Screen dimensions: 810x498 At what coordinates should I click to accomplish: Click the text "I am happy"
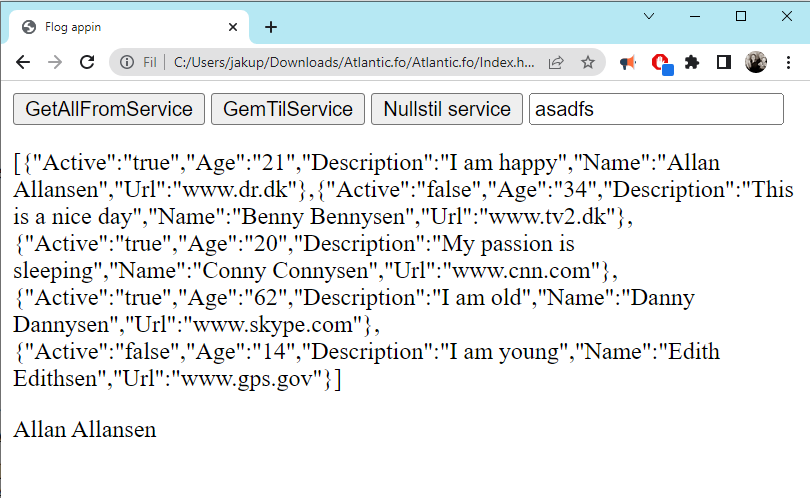pos(505,163)
